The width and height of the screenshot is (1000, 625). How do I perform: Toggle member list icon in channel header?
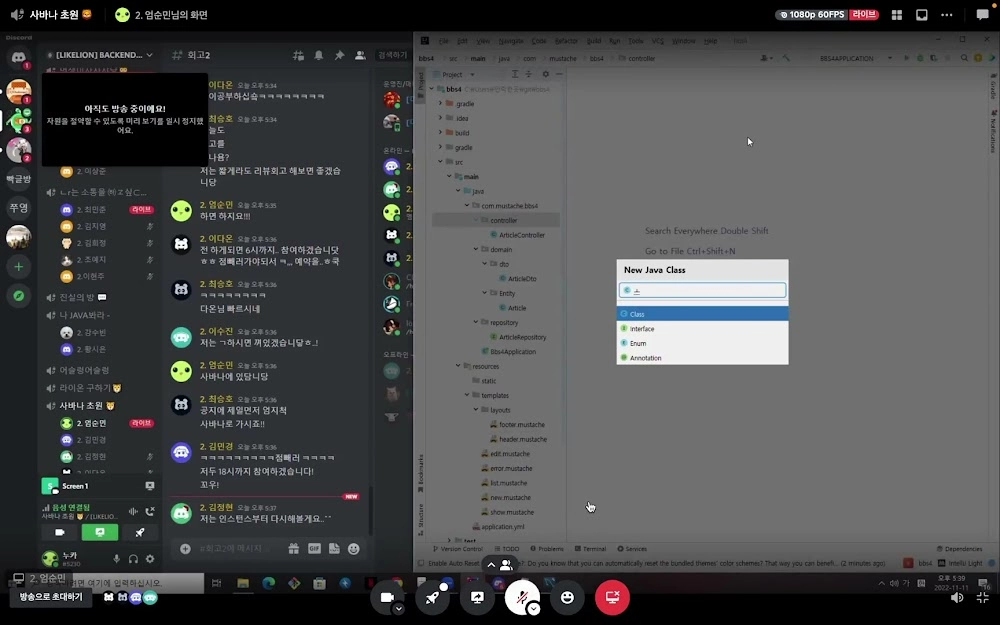click(x=360, y=55)
